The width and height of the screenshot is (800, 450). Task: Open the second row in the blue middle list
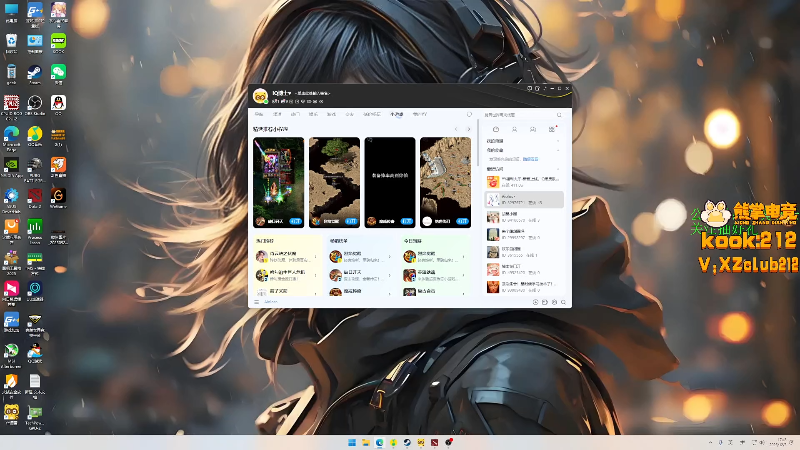[x=361, y=276]
